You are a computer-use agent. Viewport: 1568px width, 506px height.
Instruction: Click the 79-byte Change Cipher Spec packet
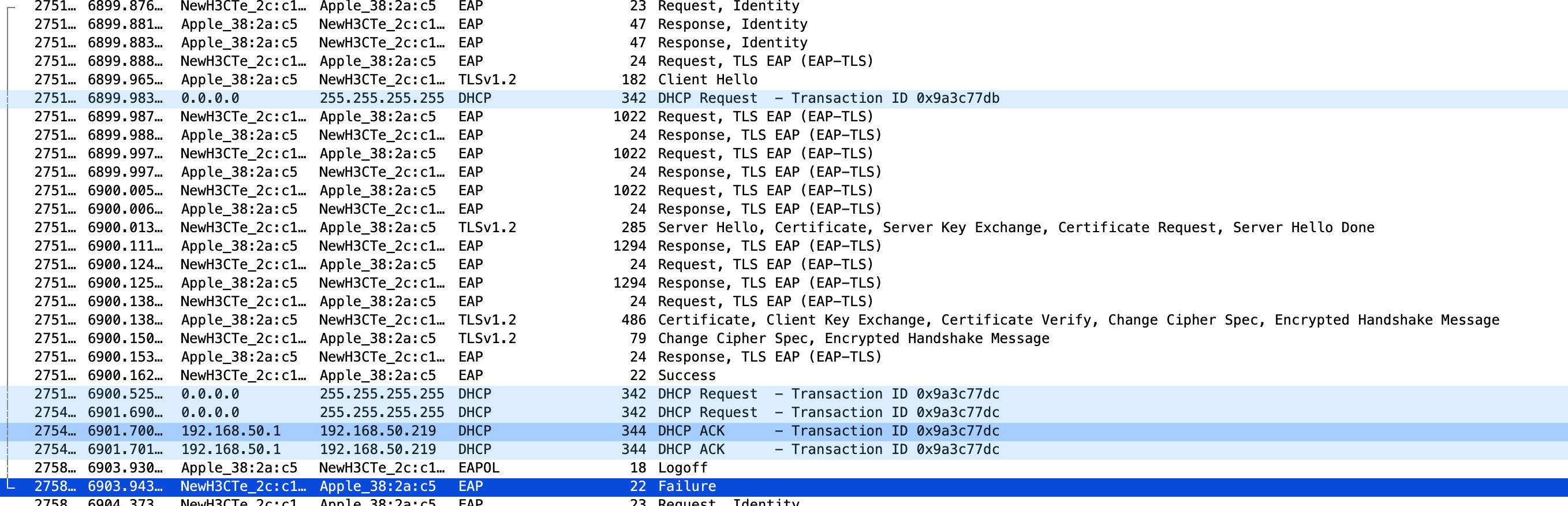(x=853, y=338)
